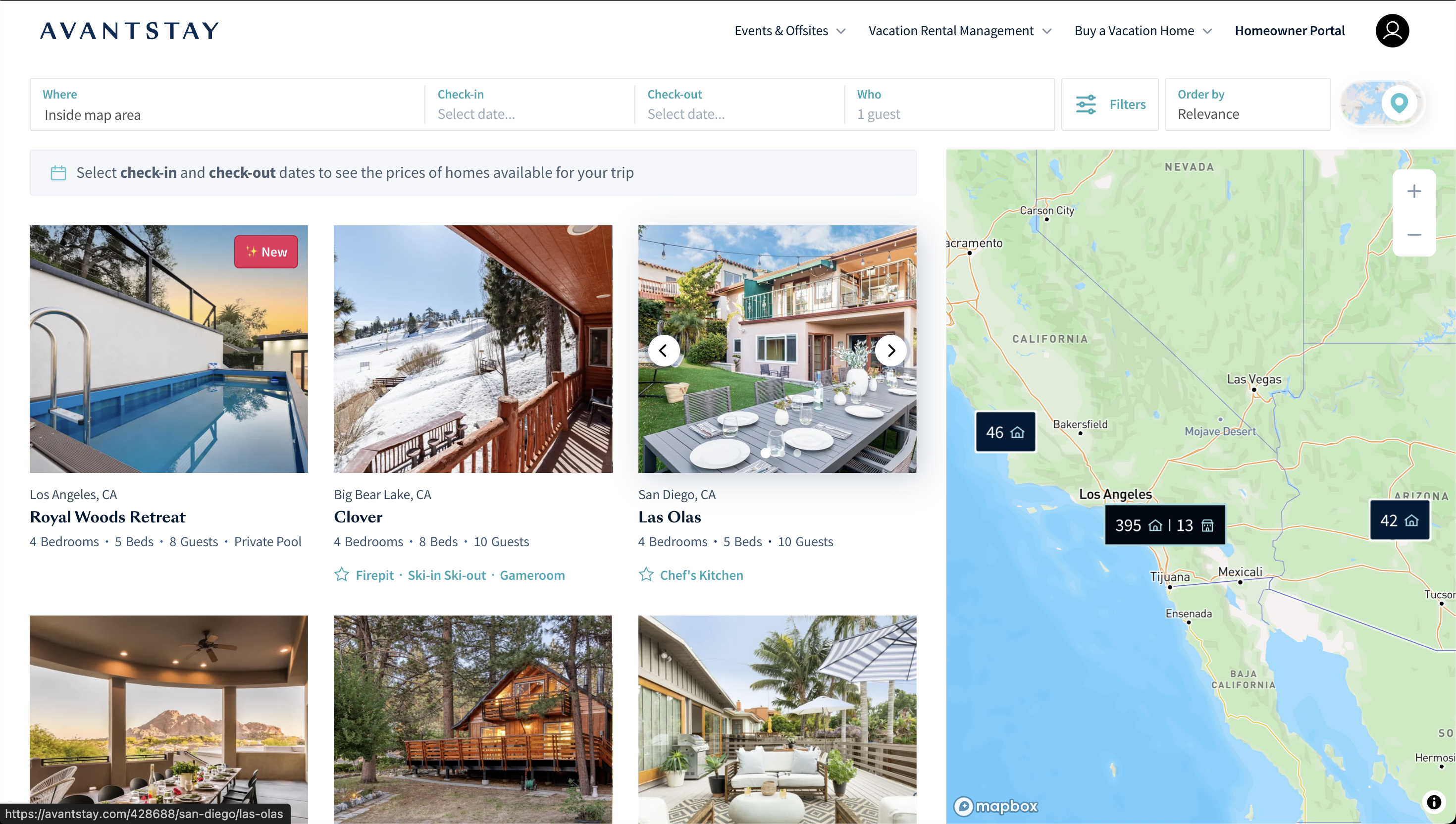Click the AvantStay logo
The width and height of the screenshot is (1456, 824).
130,31
